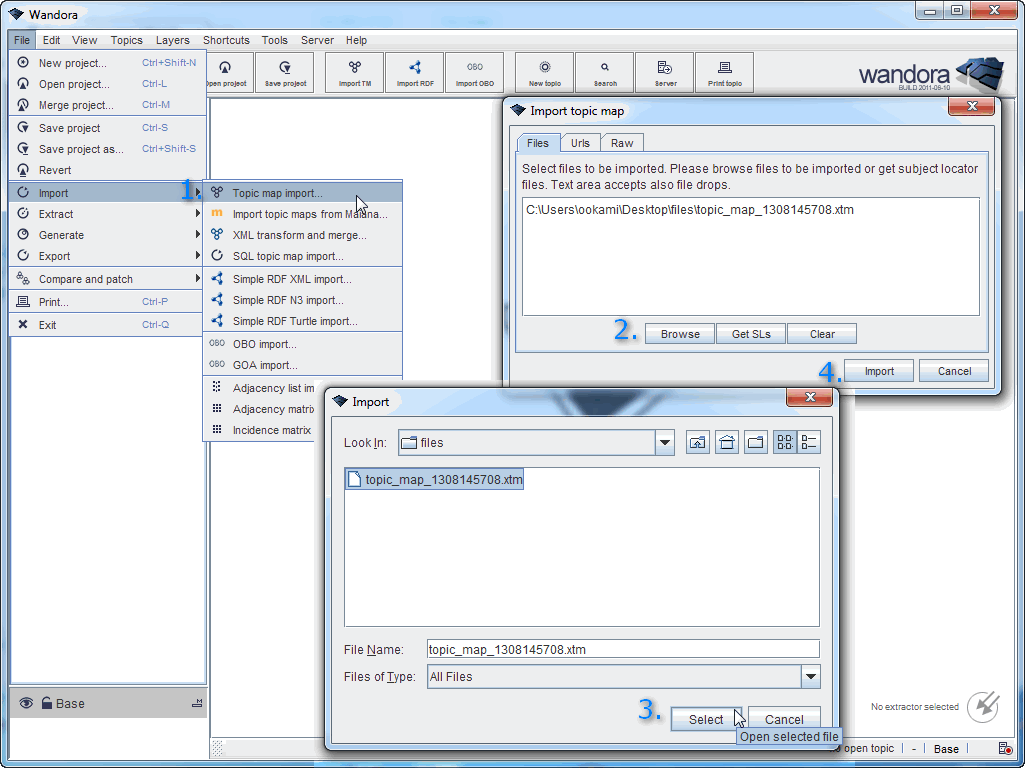This screenshot has height=768, width=1025.
Task: Click the Get SLs button
Action: (750, 333)
